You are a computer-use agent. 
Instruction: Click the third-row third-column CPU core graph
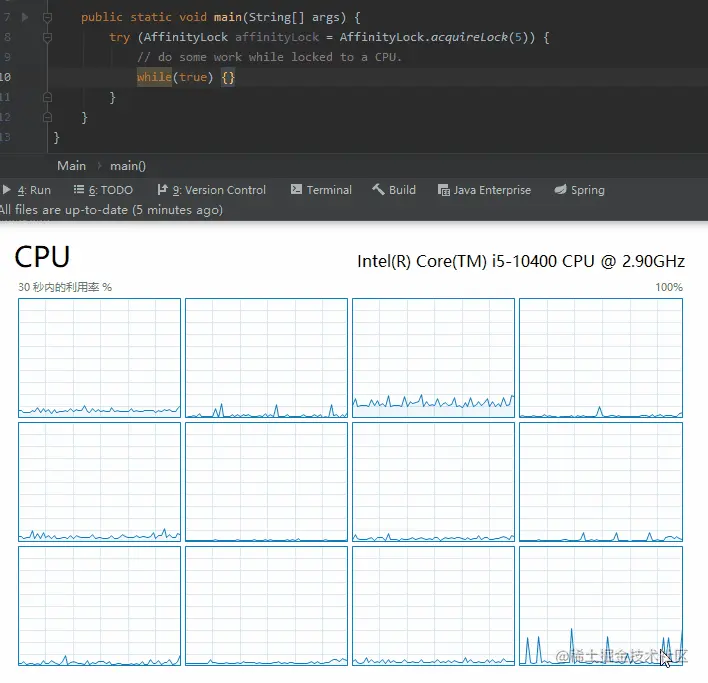click(x=433, y=606)
